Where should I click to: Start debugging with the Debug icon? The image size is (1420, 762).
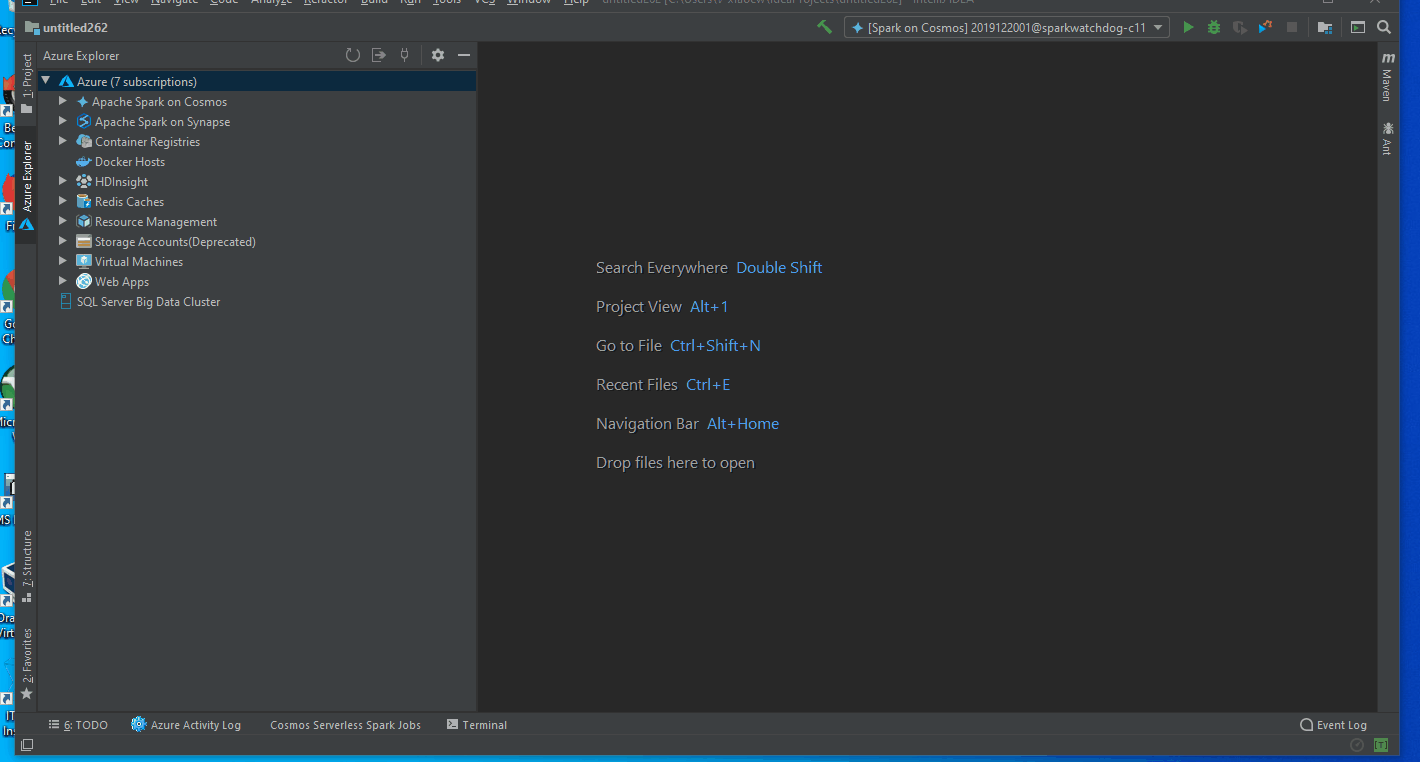point(1212,27)
